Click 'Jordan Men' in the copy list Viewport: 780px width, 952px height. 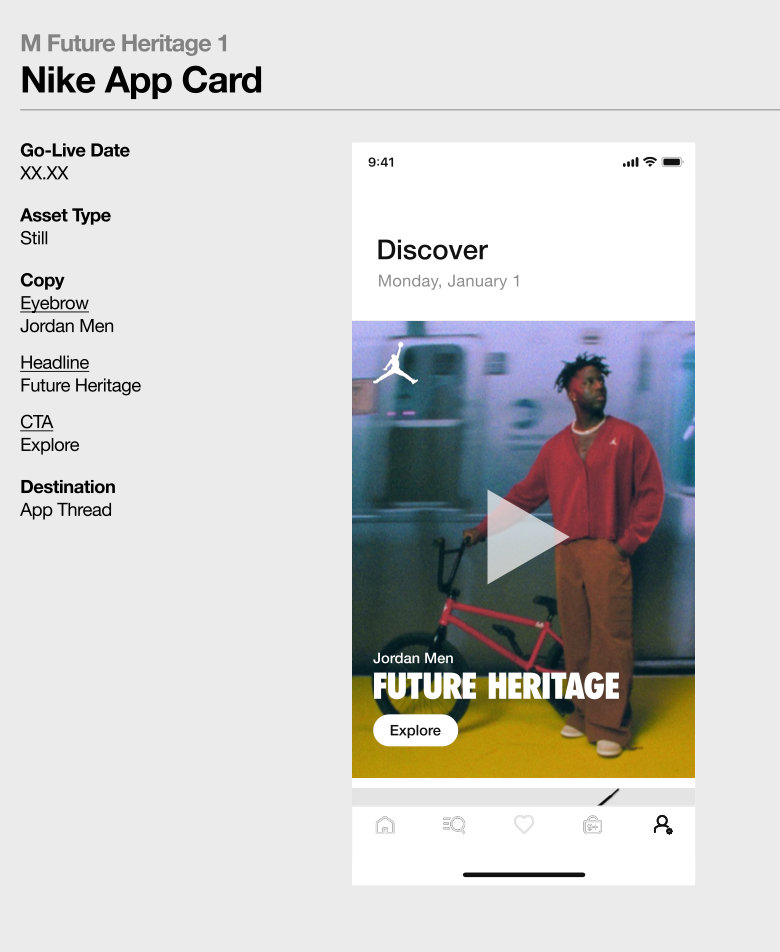coord(67,326)
